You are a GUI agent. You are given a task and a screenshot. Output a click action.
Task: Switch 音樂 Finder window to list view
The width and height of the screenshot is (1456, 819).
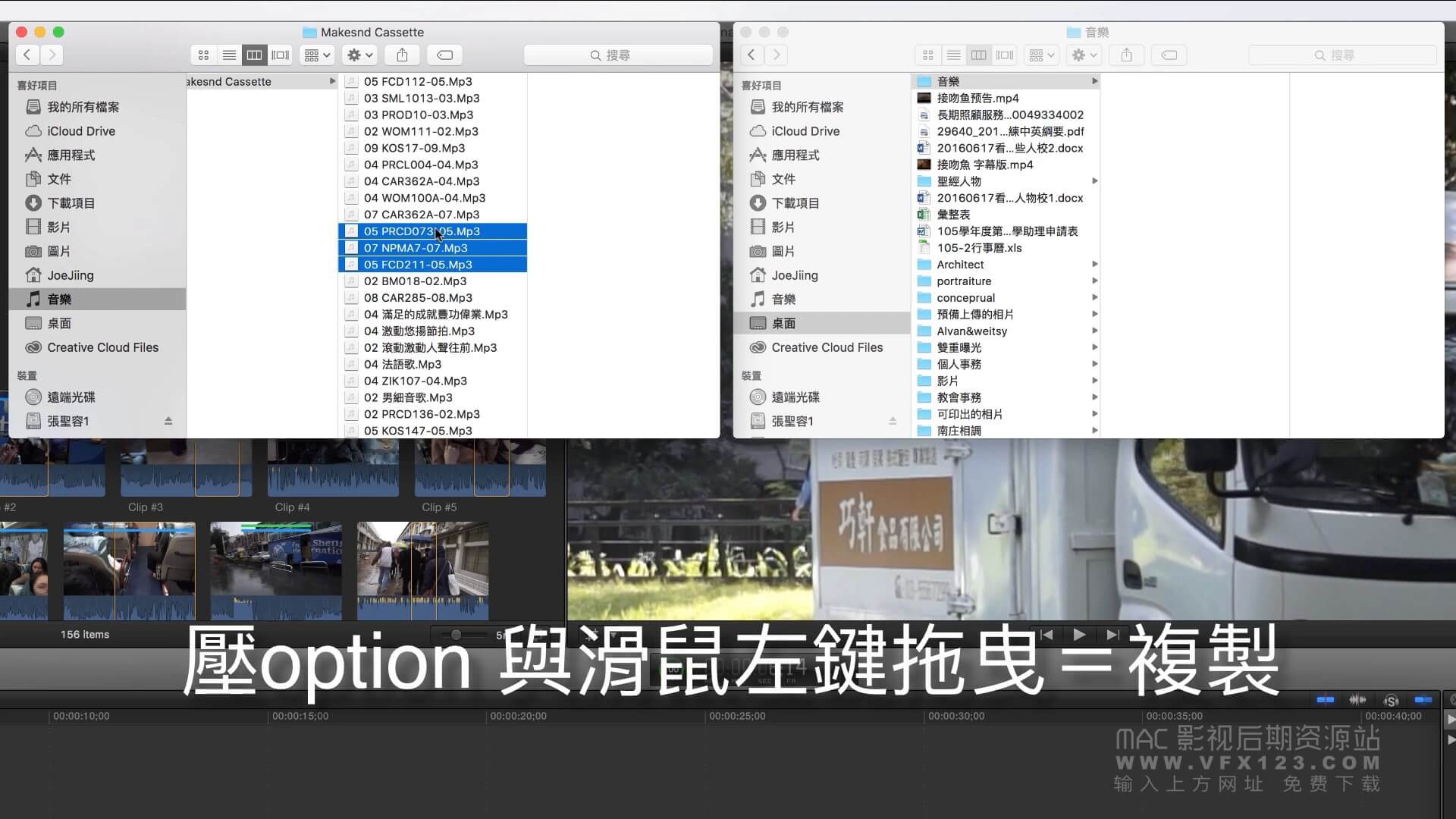point(953,55)
